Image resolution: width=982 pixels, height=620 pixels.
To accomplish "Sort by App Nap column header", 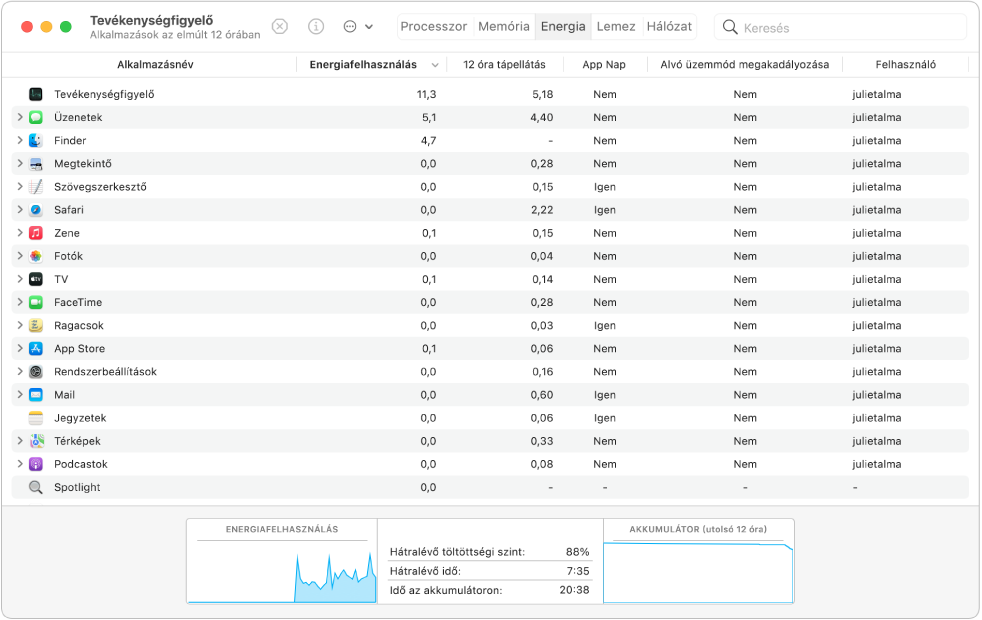I will (x=604, y=65).
